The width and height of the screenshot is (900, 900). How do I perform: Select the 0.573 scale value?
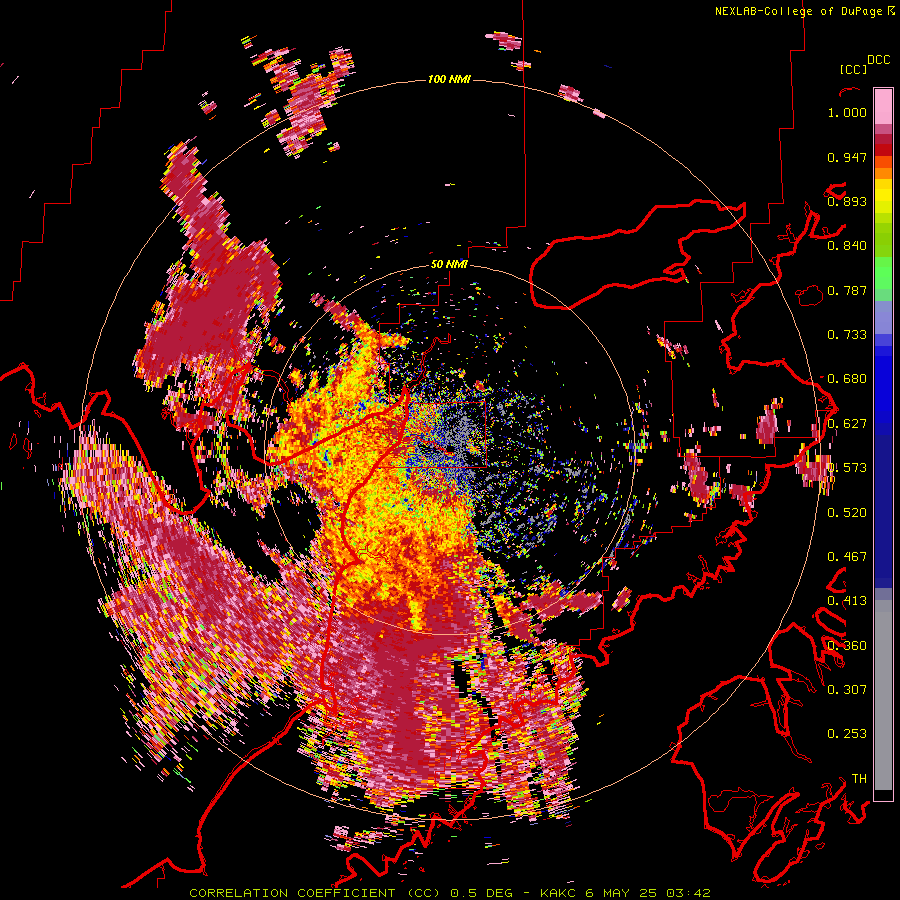tap(847, 468)
